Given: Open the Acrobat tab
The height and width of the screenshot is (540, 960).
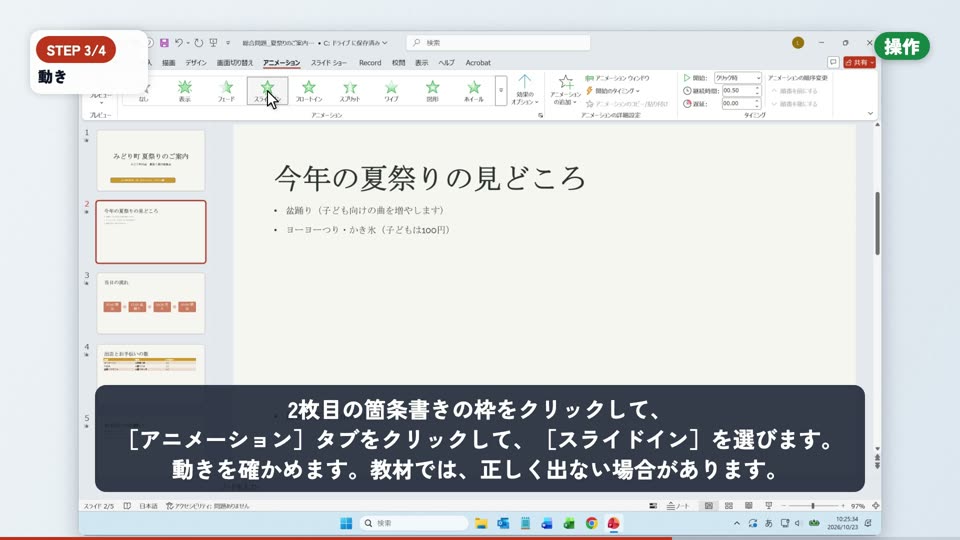Looking at the screenshot, I should [478, 62].
